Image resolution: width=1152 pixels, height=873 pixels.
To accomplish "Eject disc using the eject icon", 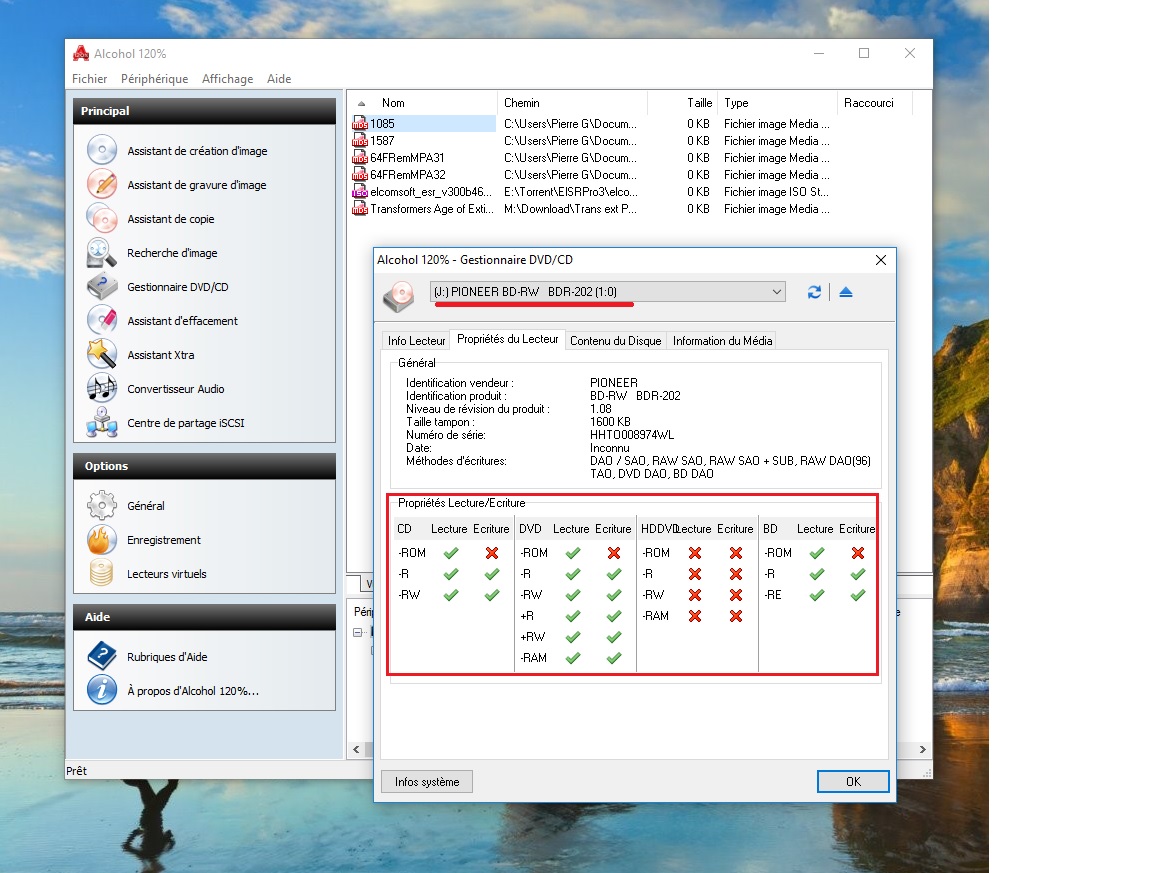I will coord(846,292).
